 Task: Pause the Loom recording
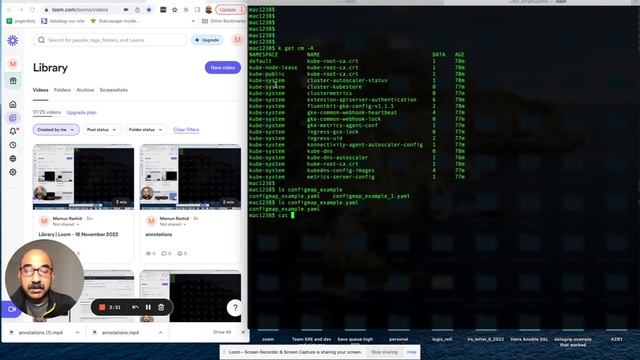click(148, 307)
